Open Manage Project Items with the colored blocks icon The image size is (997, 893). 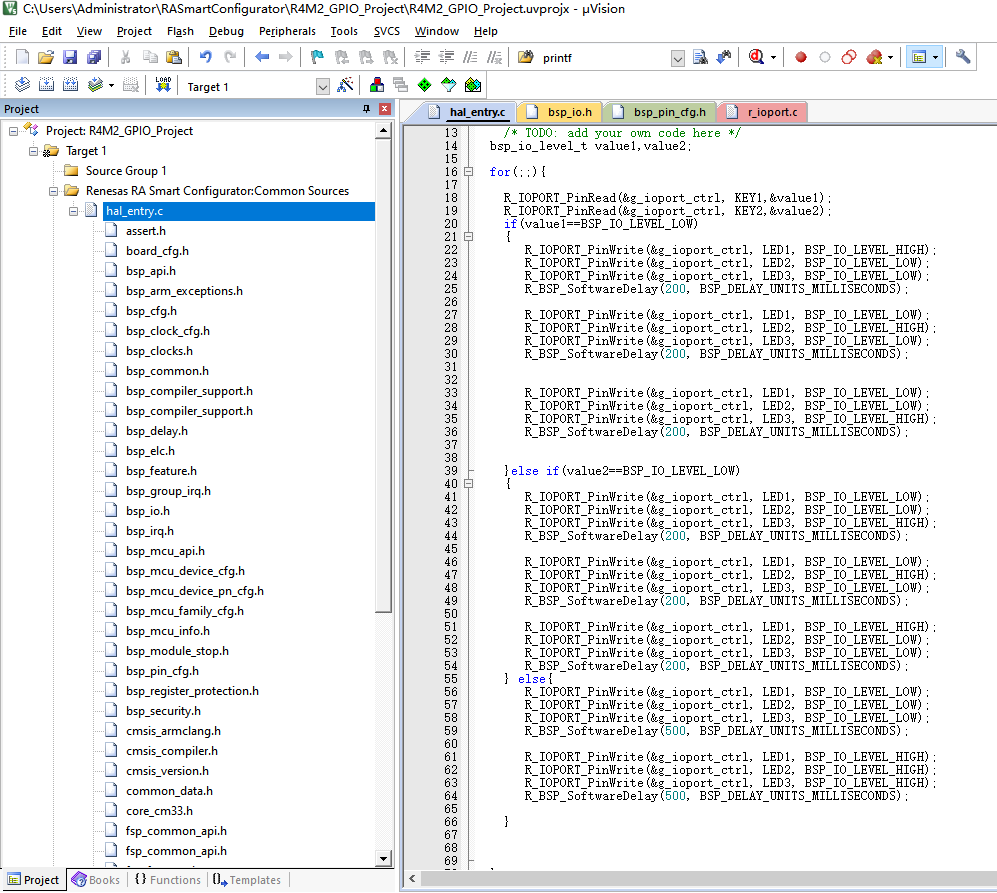pos(376,85)
